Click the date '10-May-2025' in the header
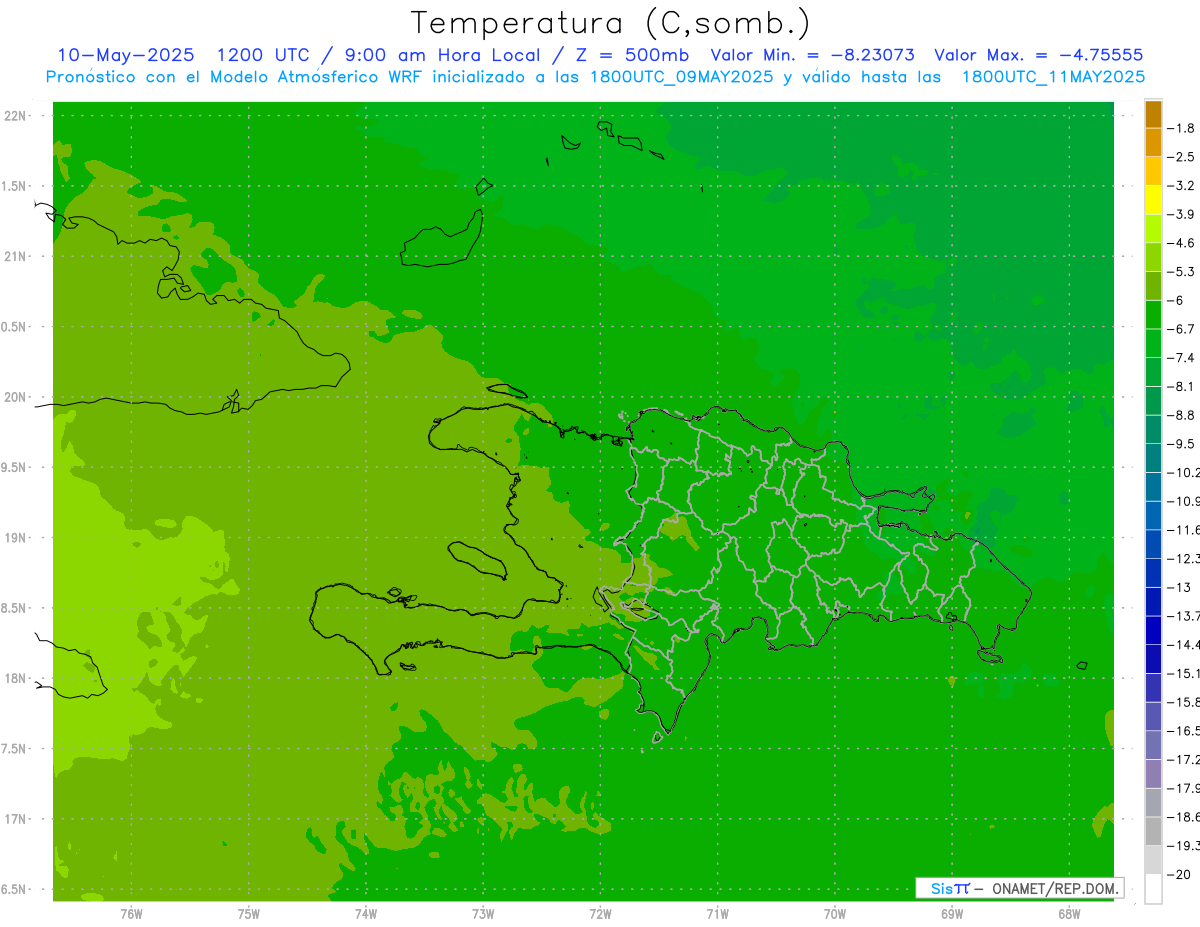 (126, 55)
